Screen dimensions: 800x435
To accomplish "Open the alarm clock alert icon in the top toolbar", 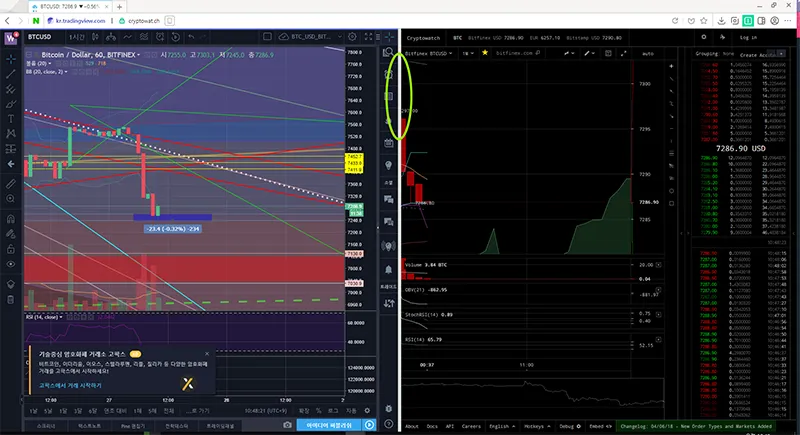I will point(160,37).
